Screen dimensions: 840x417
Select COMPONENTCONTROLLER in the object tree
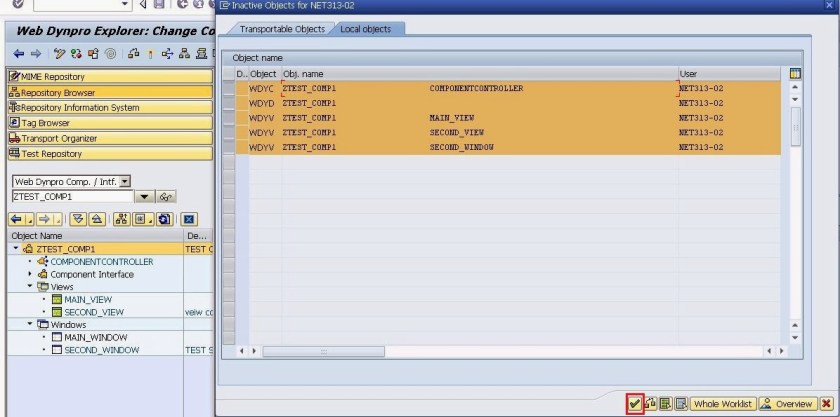click(102, 262)
